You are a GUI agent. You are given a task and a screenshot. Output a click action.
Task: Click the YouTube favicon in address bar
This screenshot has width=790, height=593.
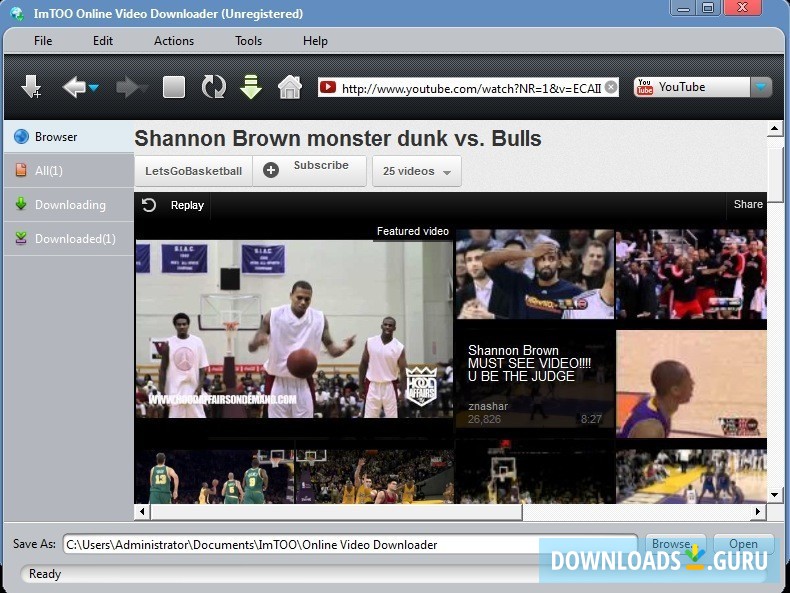pyautogui.click(x=328, y=87)
